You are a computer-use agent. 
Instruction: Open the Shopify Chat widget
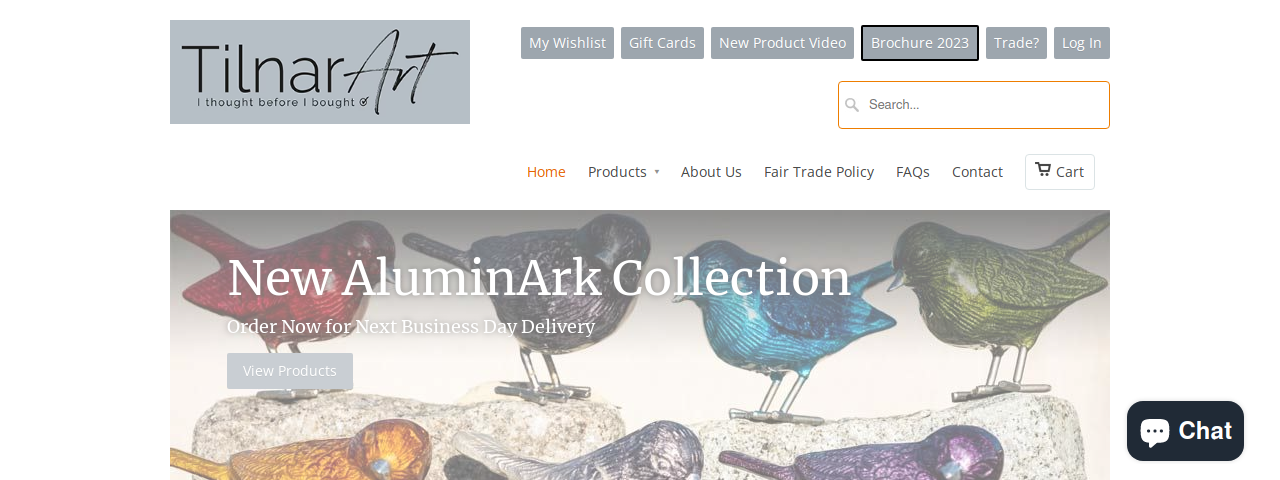coord(1185,431)
